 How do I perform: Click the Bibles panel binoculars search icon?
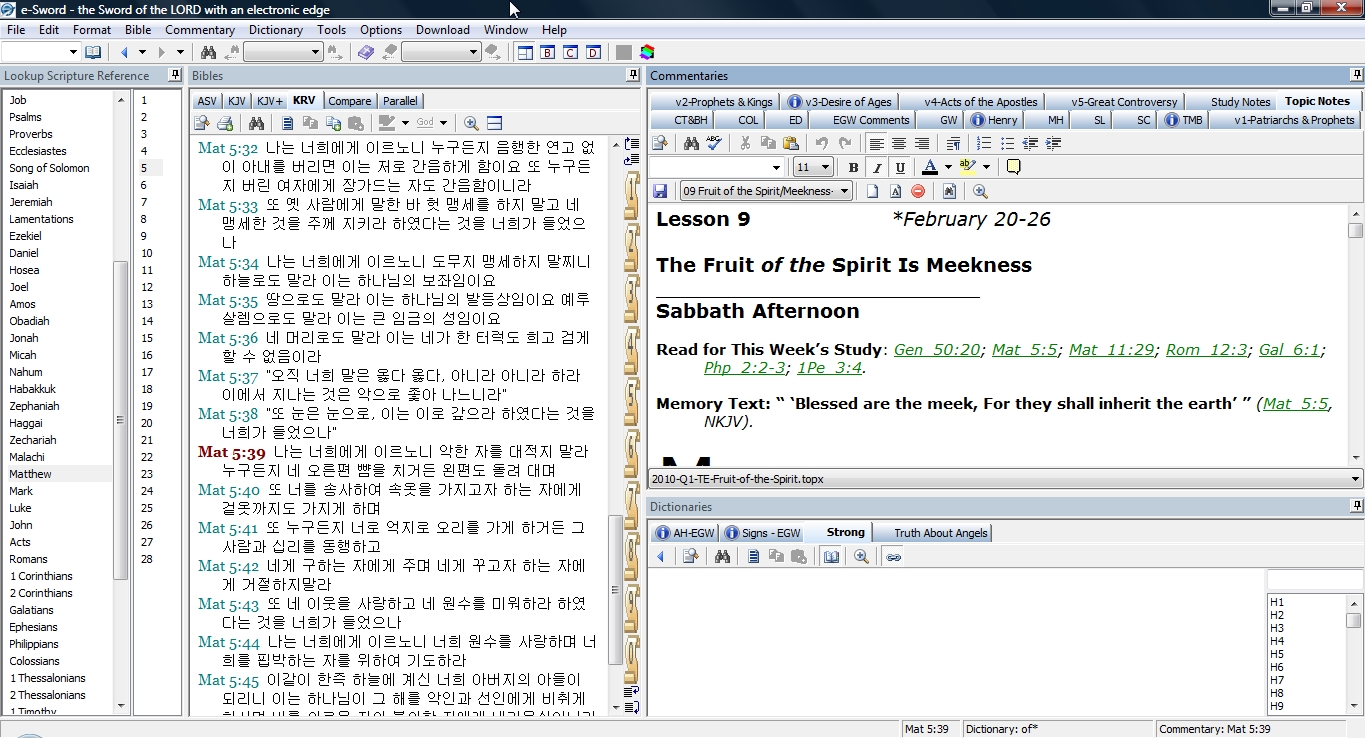coord(257,123)
